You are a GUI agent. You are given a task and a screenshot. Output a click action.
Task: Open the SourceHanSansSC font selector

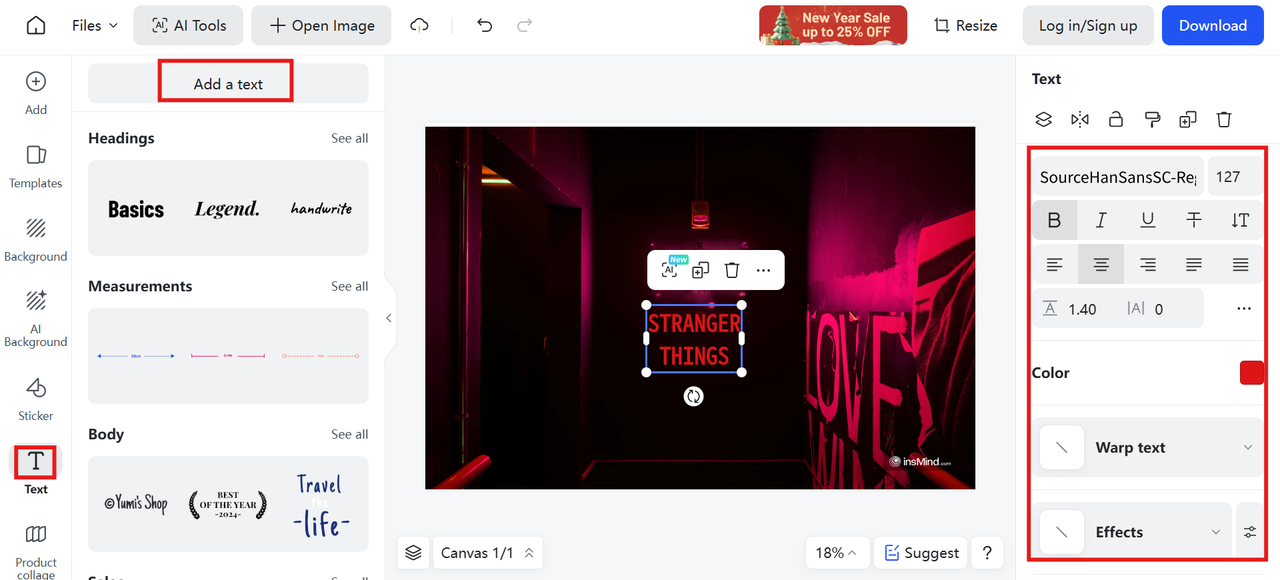1118,177
